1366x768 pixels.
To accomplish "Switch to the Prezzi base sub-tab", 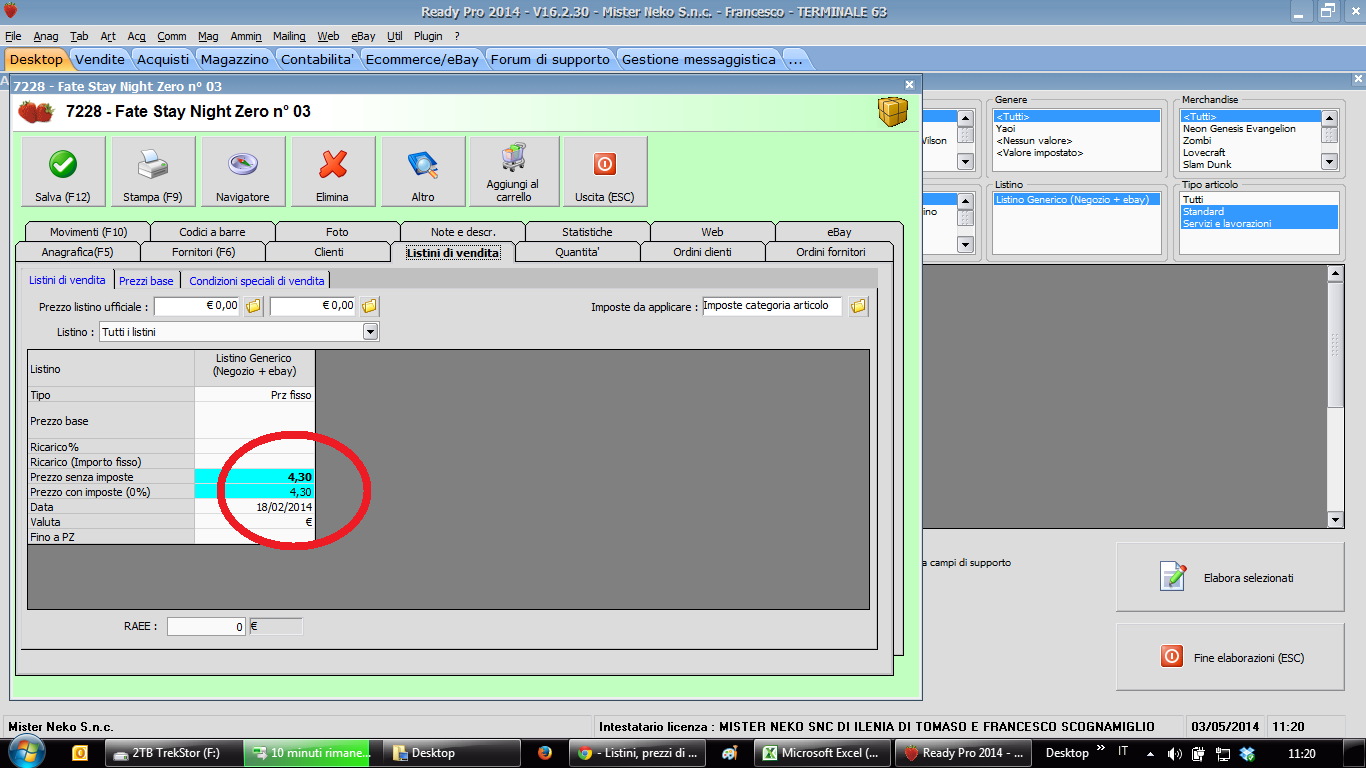I will (146, 281).
